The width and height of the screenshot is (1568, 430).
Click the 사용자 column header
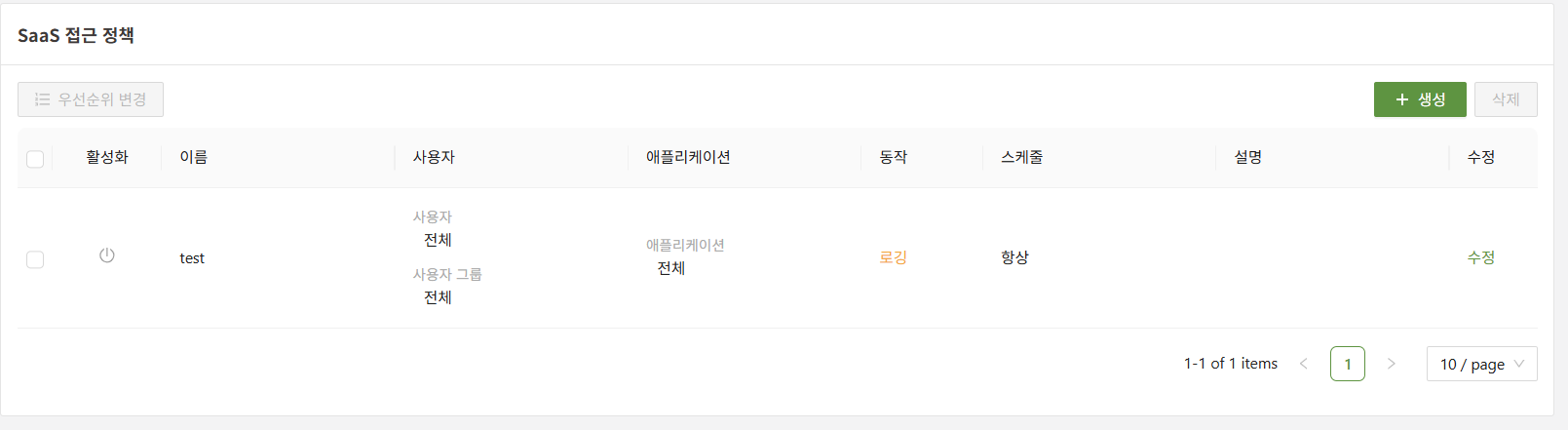434,157
